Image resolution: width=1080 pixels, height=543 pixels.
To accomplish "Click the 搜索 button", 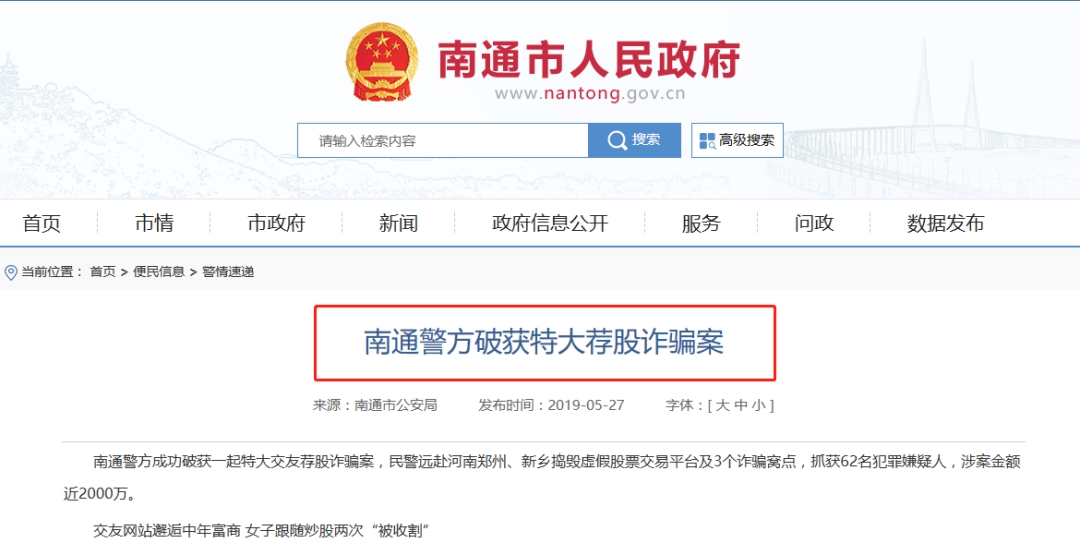I will (x=634, y=141).
